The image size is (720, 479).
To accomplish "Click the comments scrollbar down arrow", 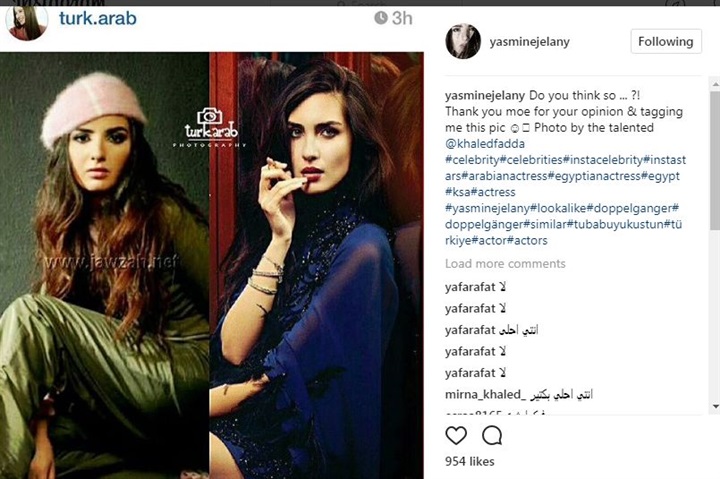I will pyautogui.click(x=715, y=406).
